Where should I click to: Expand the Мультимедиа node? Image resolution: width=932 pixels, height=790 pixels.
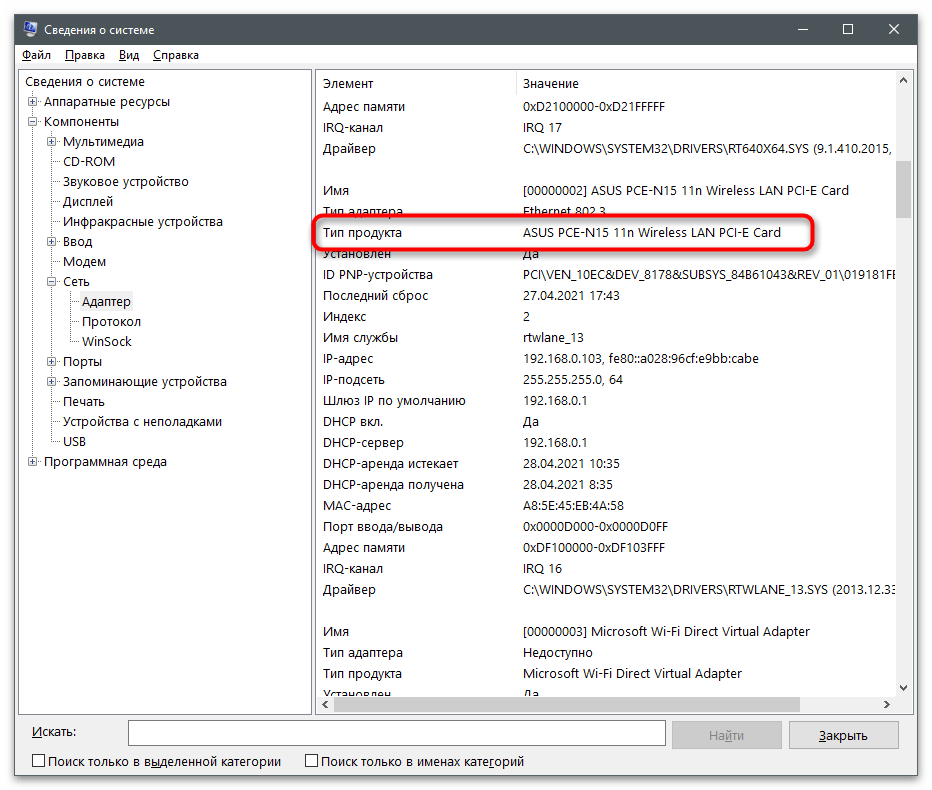pos(52,142)
